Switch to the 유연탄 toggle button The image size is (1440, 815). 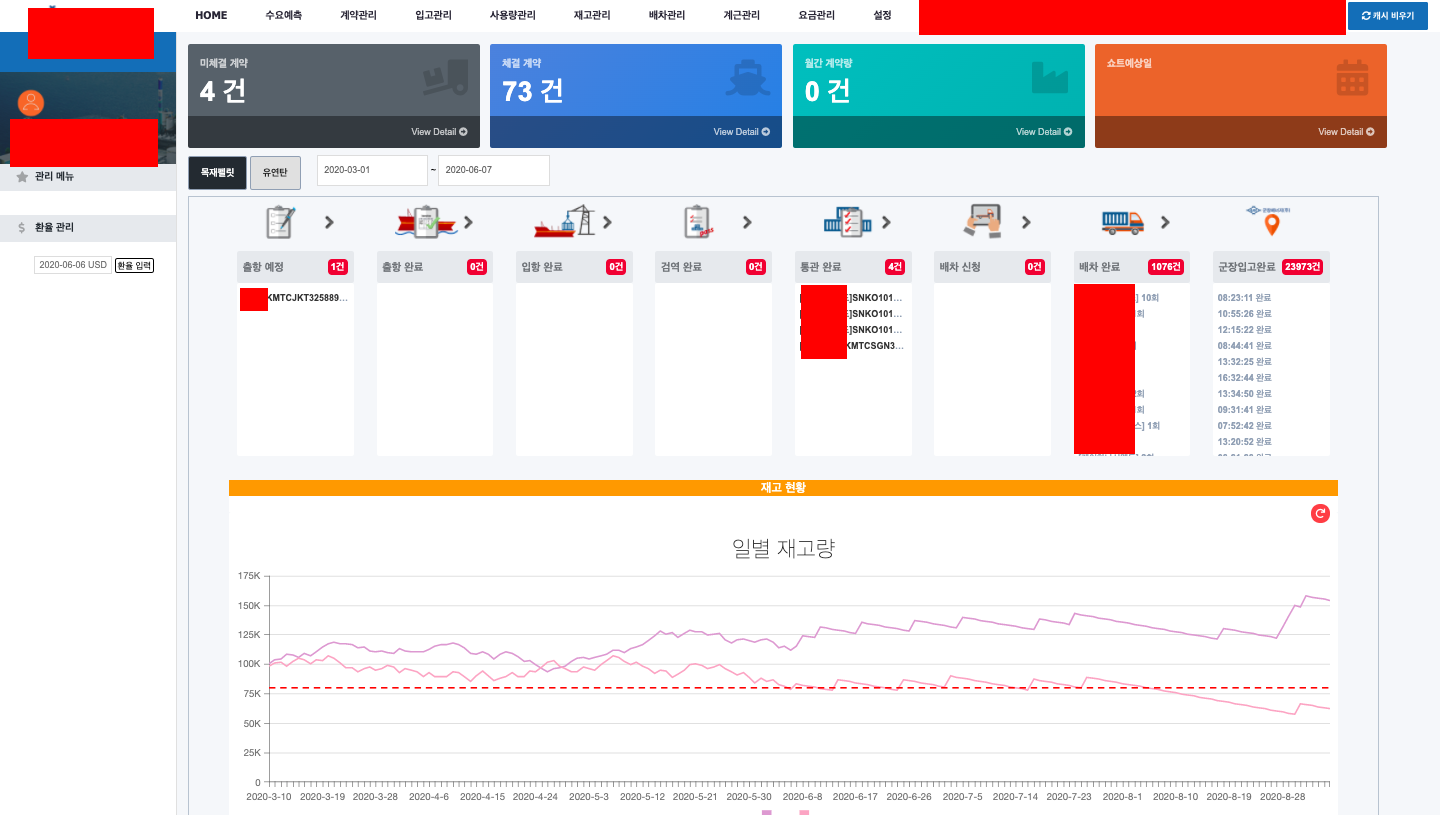[275, 172]
